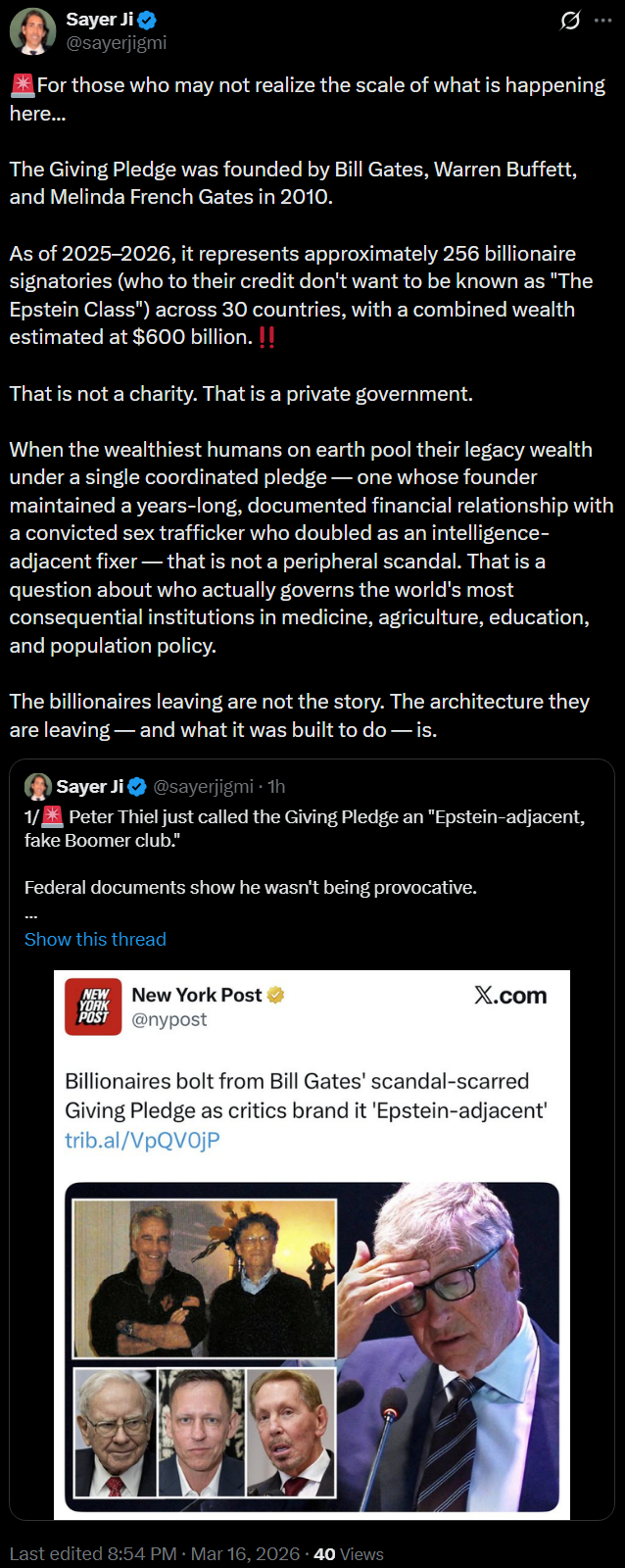
Task: Click the X.com logo in the embedded card
Action: 510,996
